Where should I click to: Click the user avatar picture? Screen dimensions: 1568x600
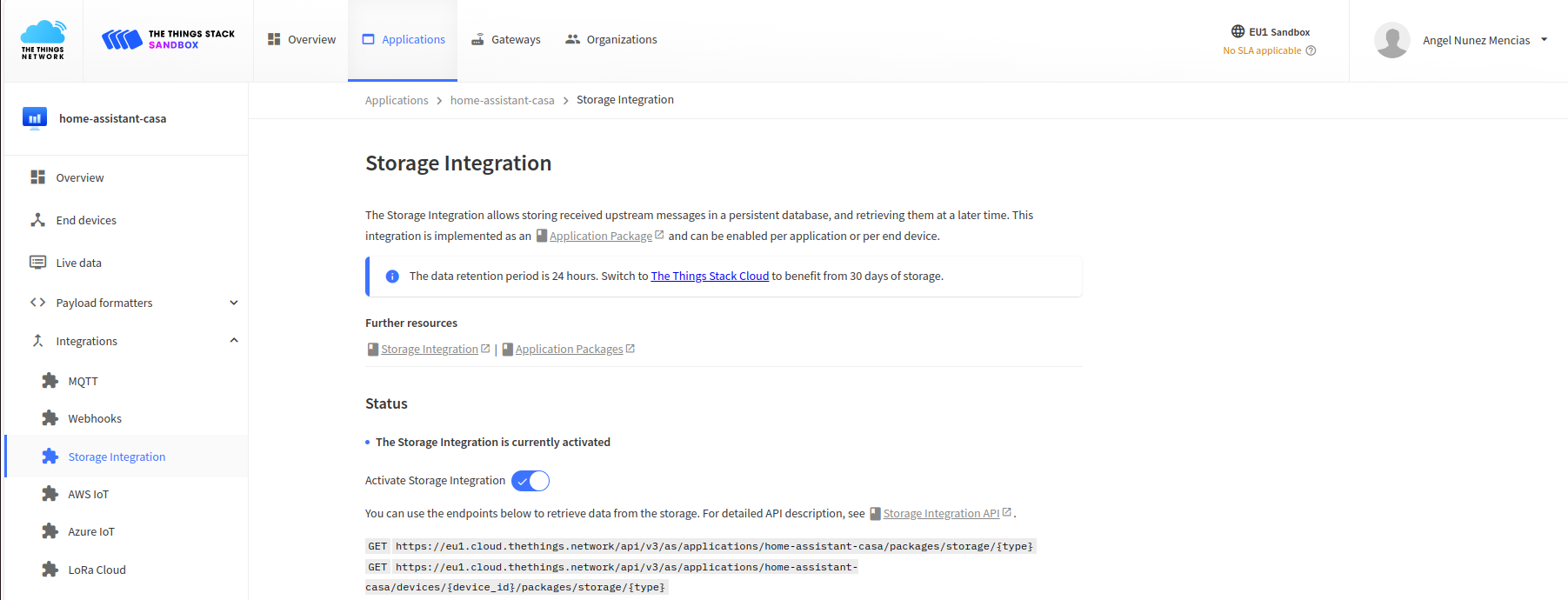coord(1391,40)
